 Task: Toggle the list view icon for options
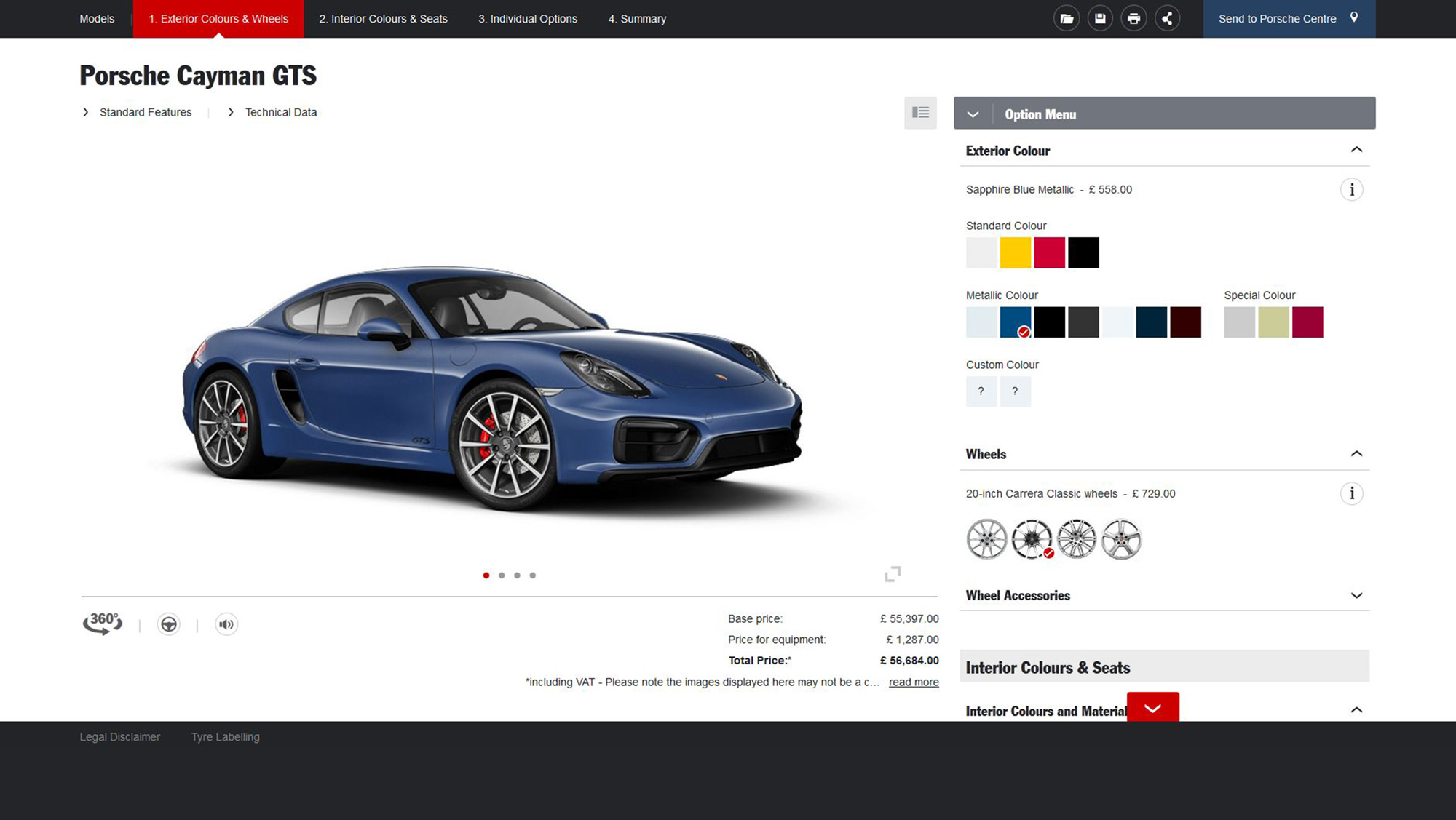[920, 113]
